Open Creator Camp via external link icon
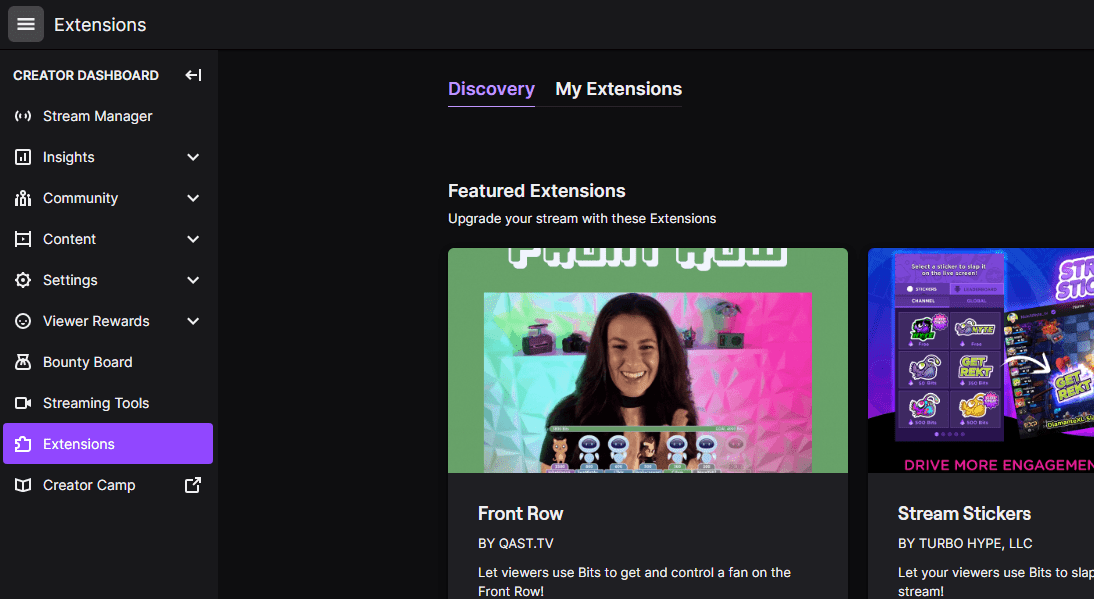The height and width of the screenshot is (599, 1094). coord(192,485)
